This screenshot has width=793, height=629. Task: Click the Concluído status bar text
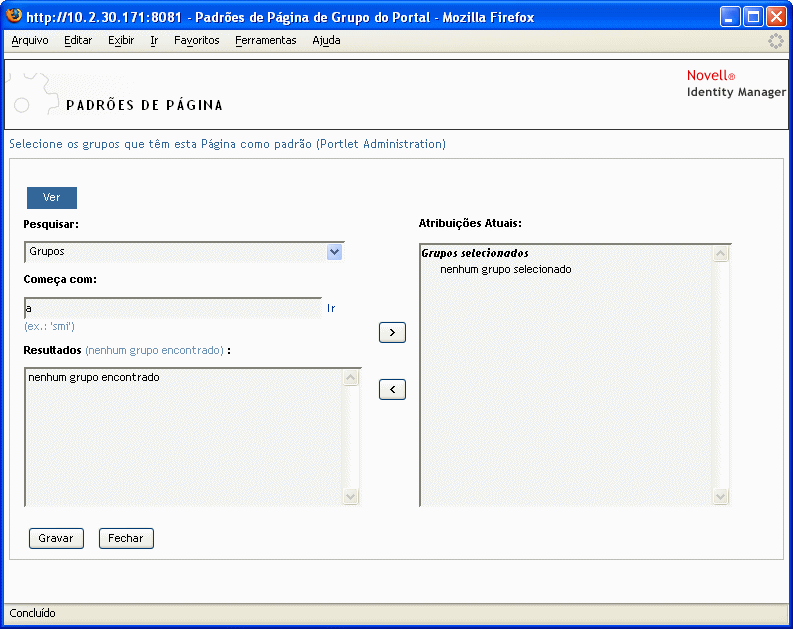coord(32,613)
